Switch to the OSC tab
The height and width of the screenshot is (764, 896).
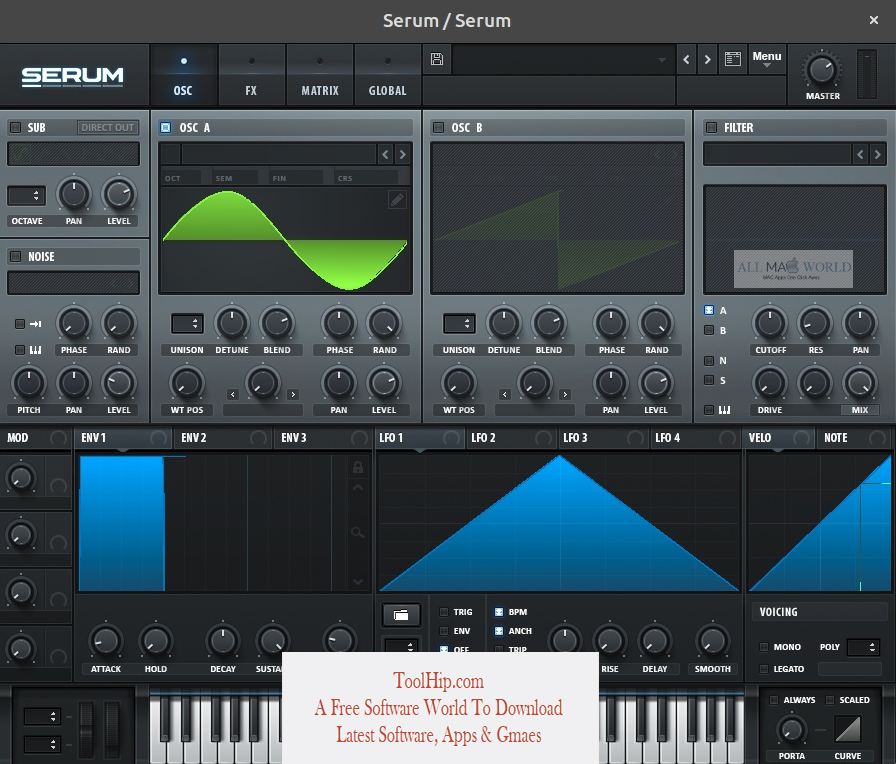tap(183, 76)
